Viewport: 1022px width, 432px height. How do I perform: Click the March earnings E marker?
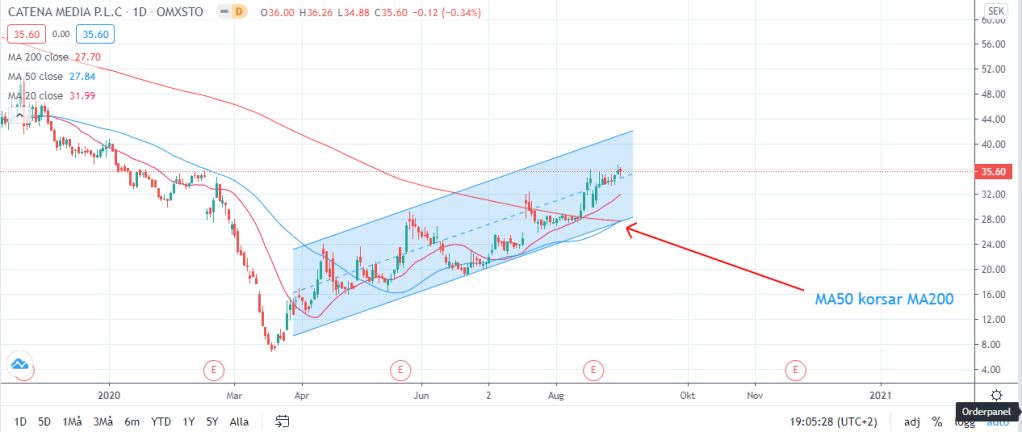click(x=213, y=370)
